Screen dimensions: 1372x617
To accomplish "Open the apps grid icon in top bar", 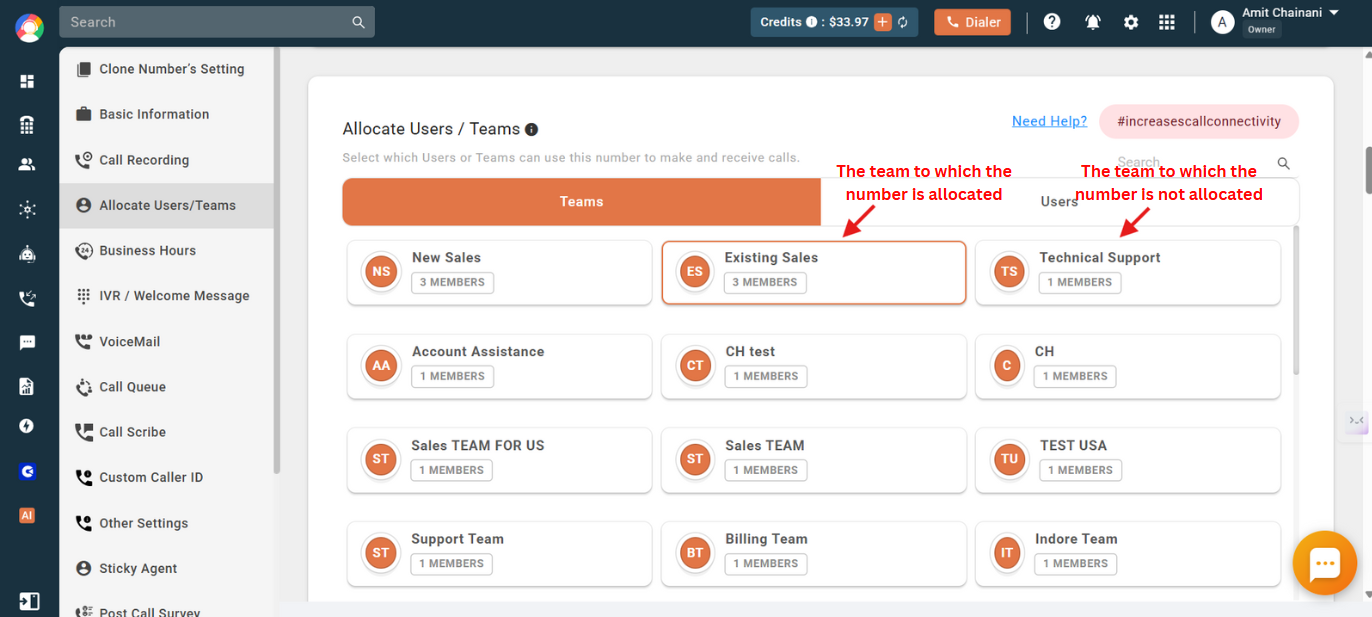I will coord(1166,22).
